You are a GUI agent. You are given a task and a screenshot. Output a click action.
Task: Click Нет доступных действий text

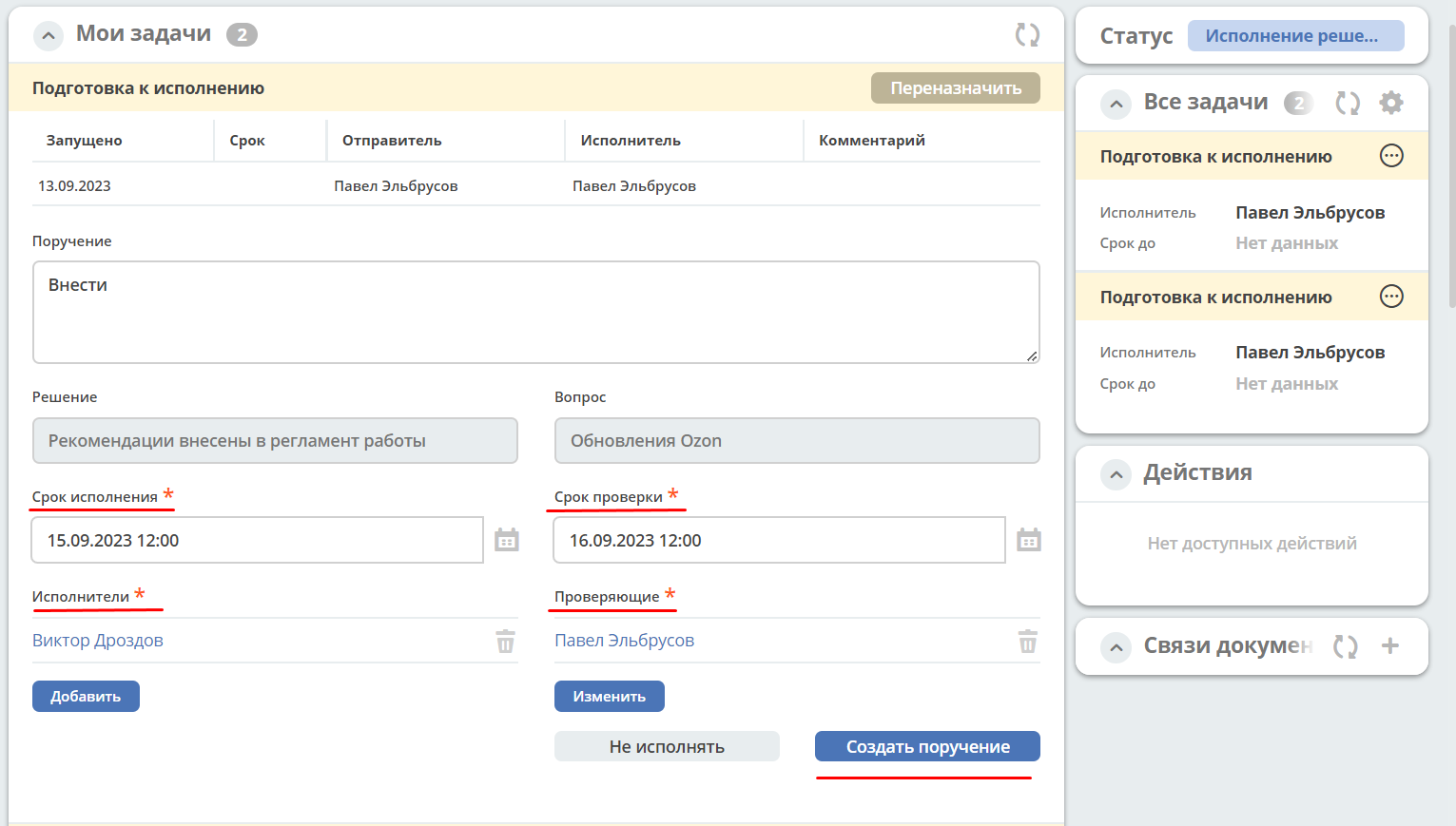point(1252,543)
